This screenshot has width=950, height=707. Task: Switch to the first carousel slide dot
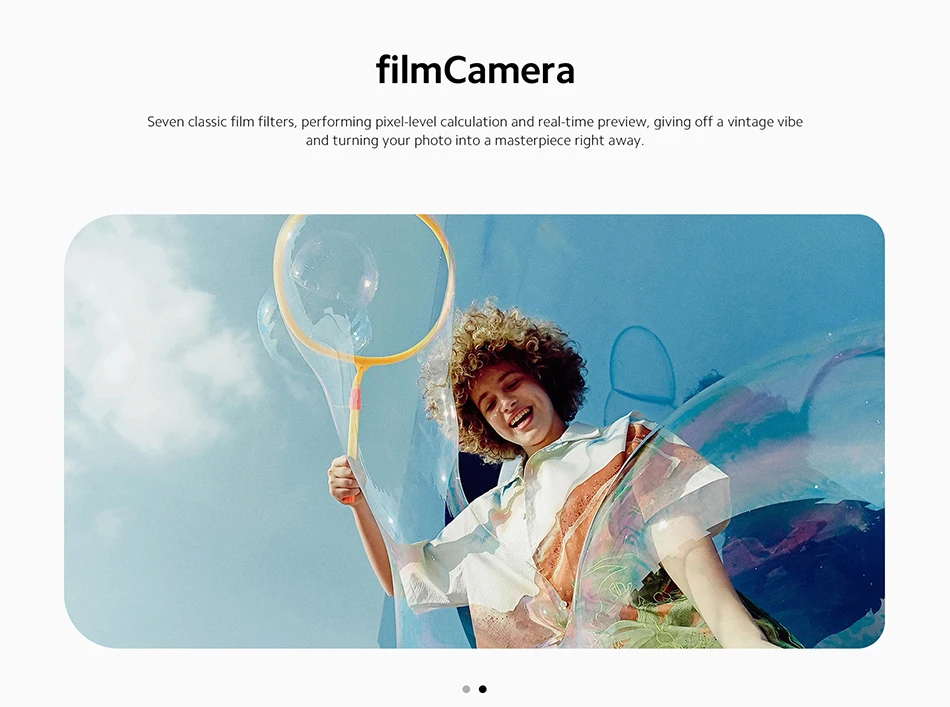[466, 689]
